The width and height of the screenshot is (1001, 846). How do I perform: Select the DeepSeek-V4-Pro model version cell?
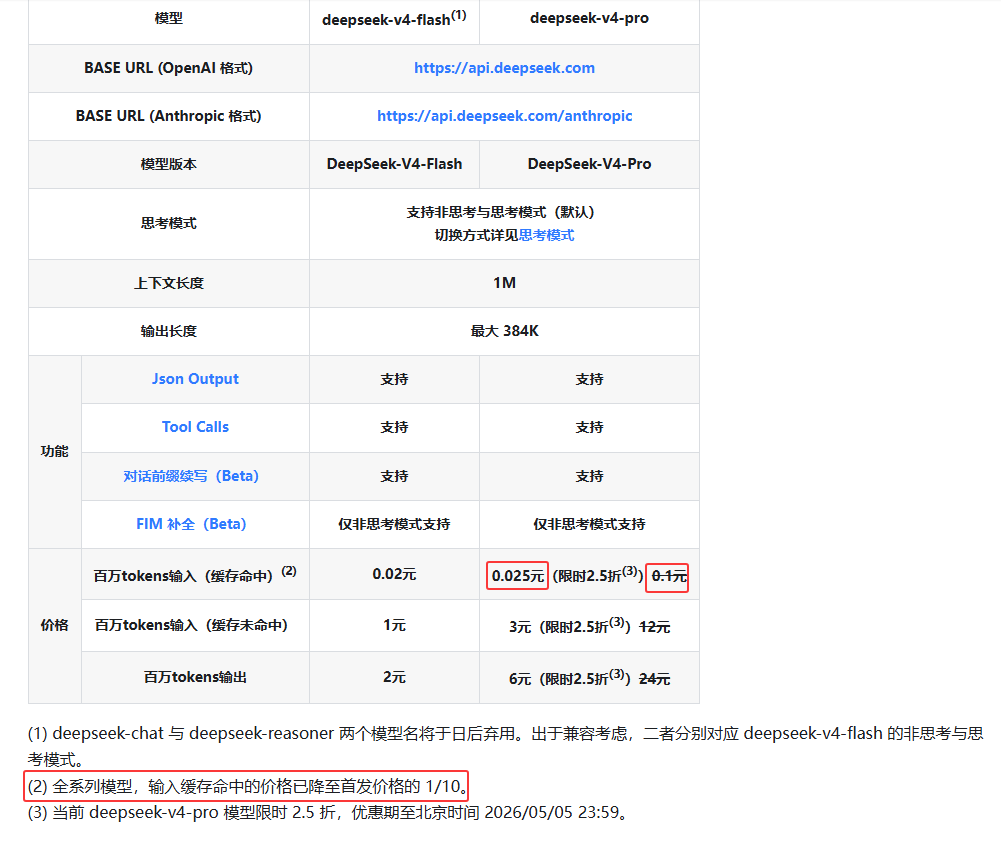pos(589,164)
